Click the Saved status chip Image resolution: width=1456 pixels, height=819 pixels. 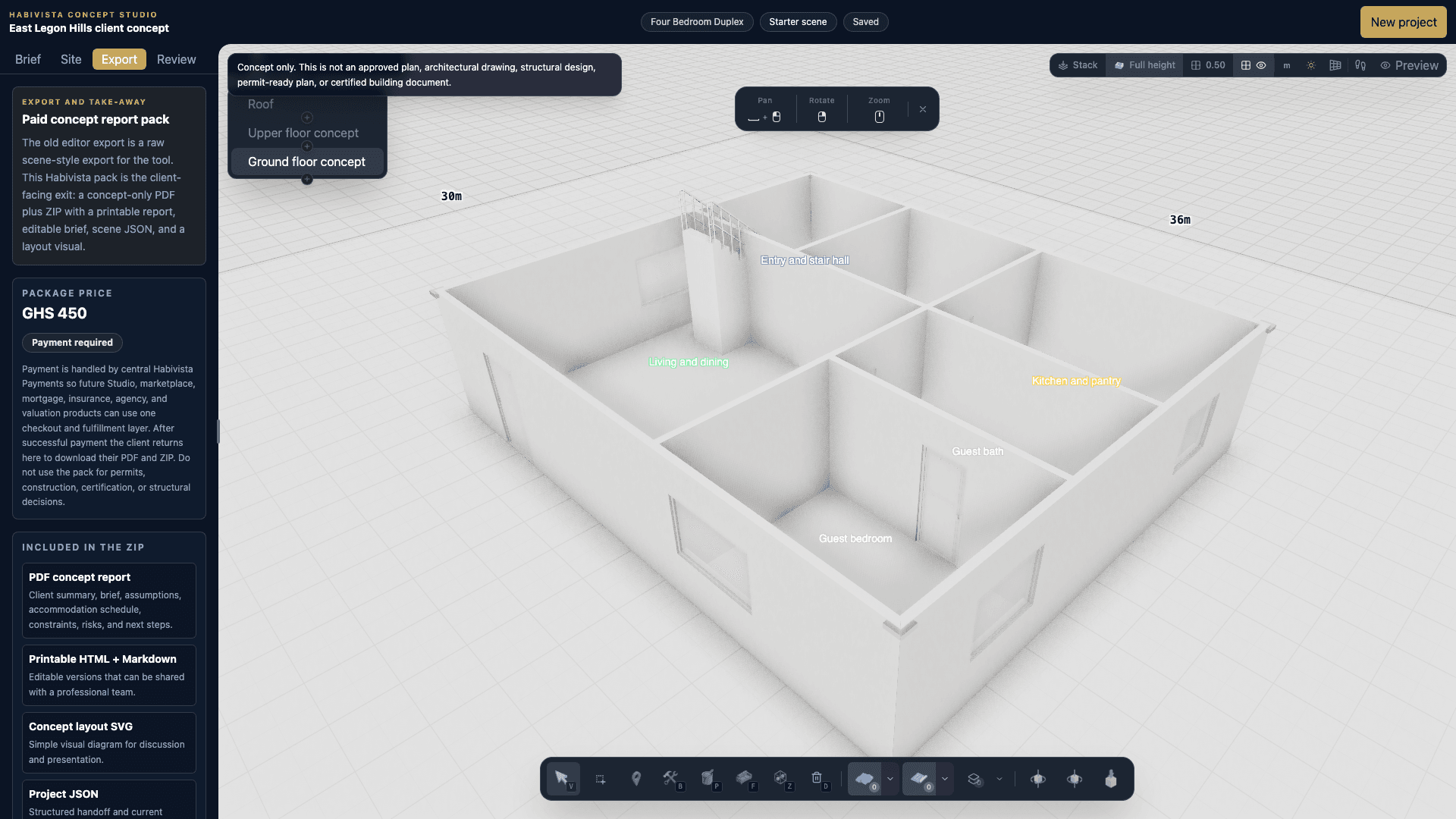865,22
